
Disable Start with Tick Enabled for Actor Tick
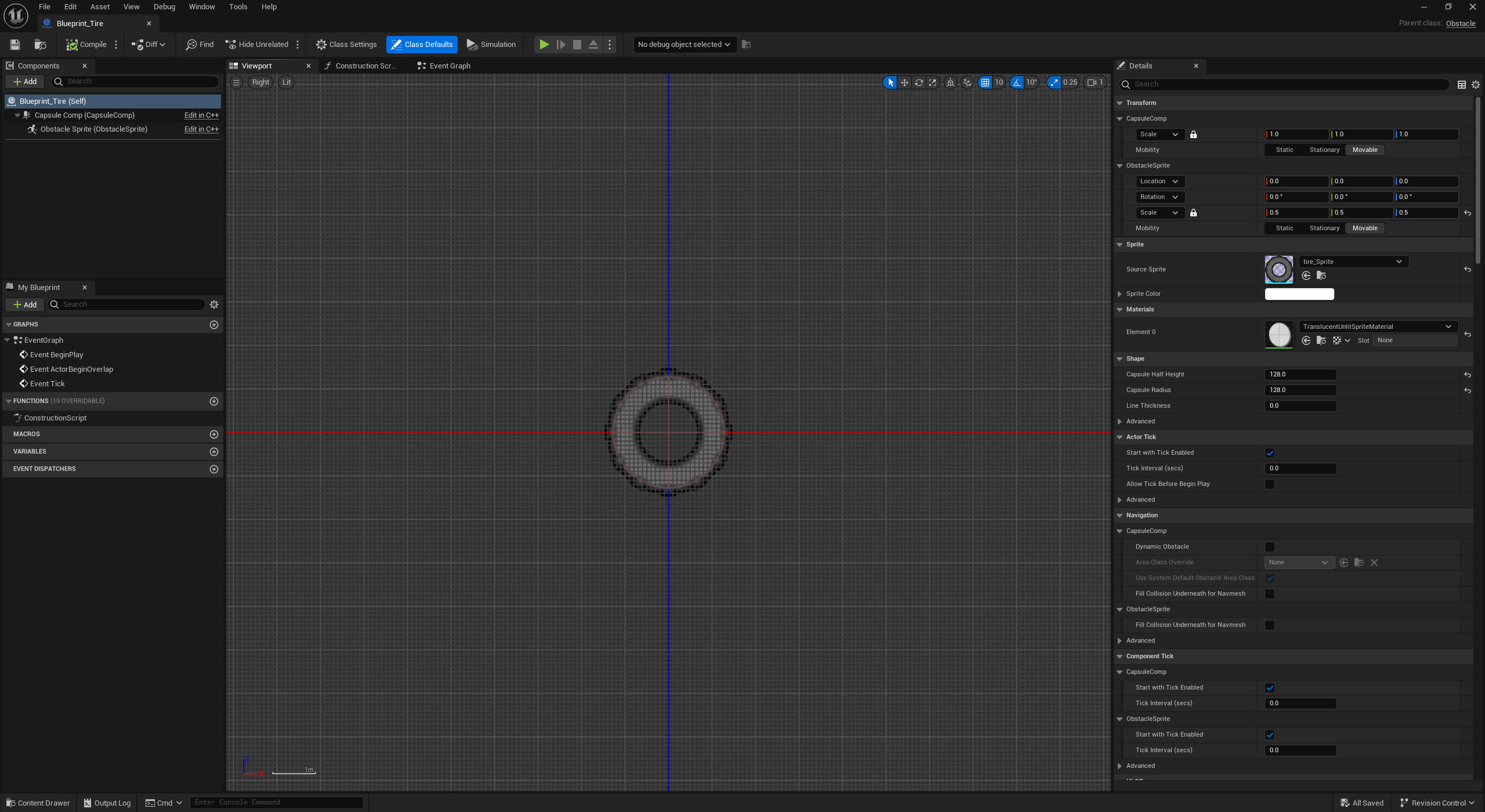click(1270, 452)
